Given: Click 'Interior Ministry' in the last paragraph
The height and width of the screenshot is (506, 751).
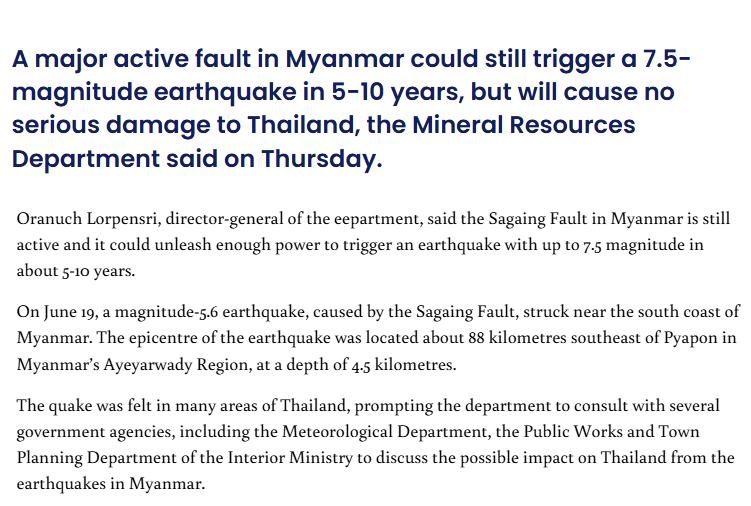Looking at the screenshot, I should [x=290, y=458].
